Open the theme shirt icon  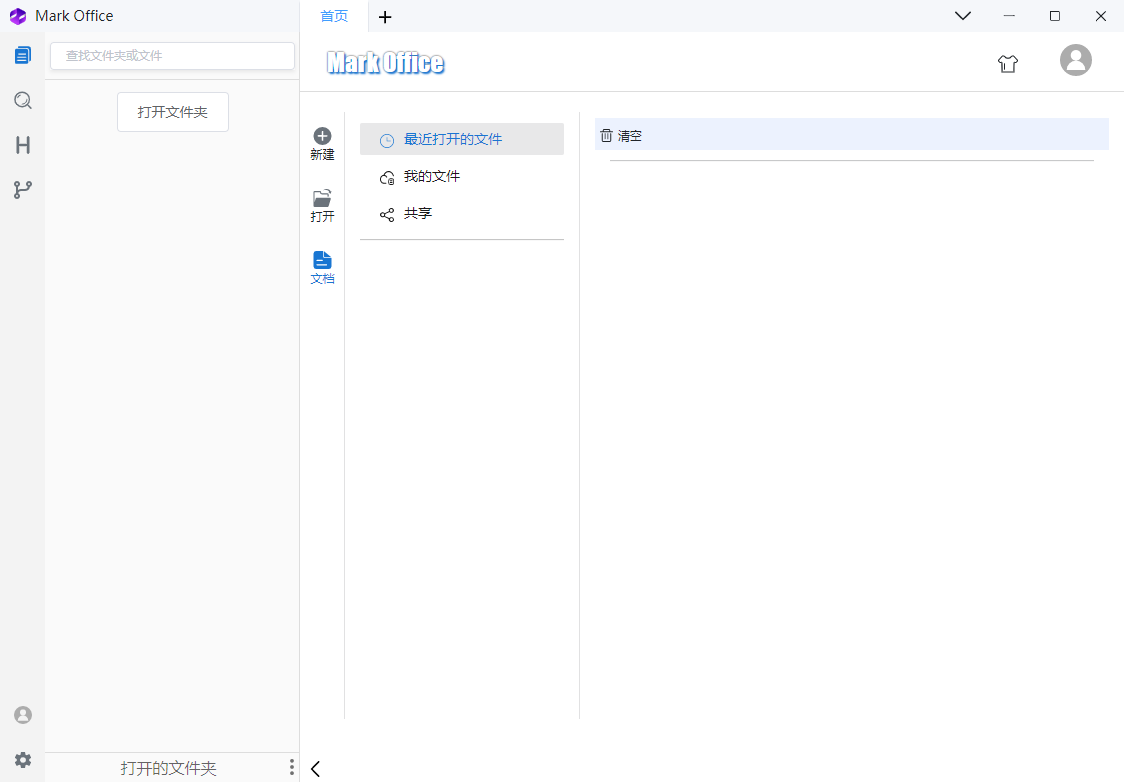pos(1008,64)
